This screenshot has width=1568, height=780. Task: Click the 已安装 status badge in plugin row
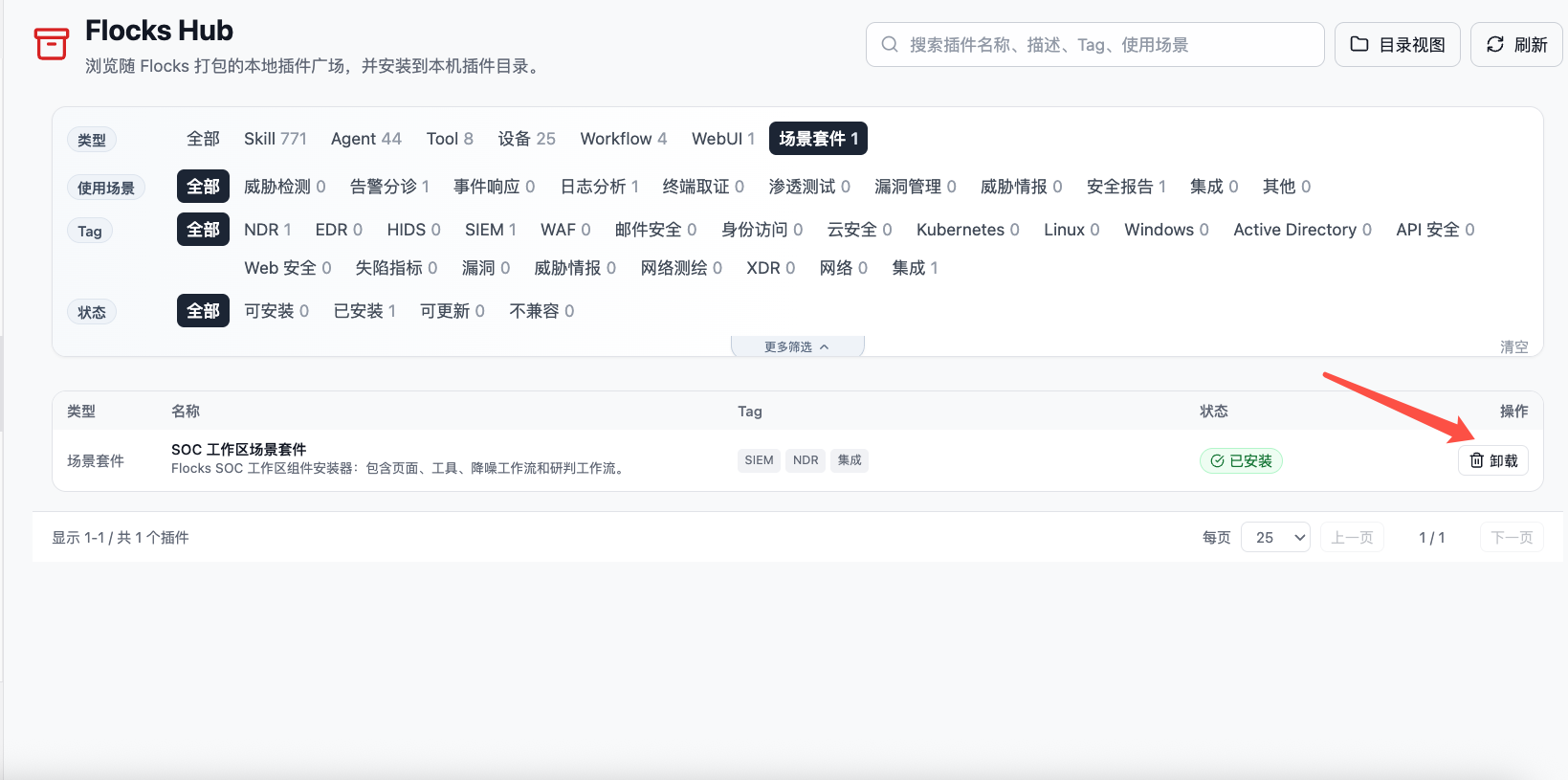click(1241, 460)
